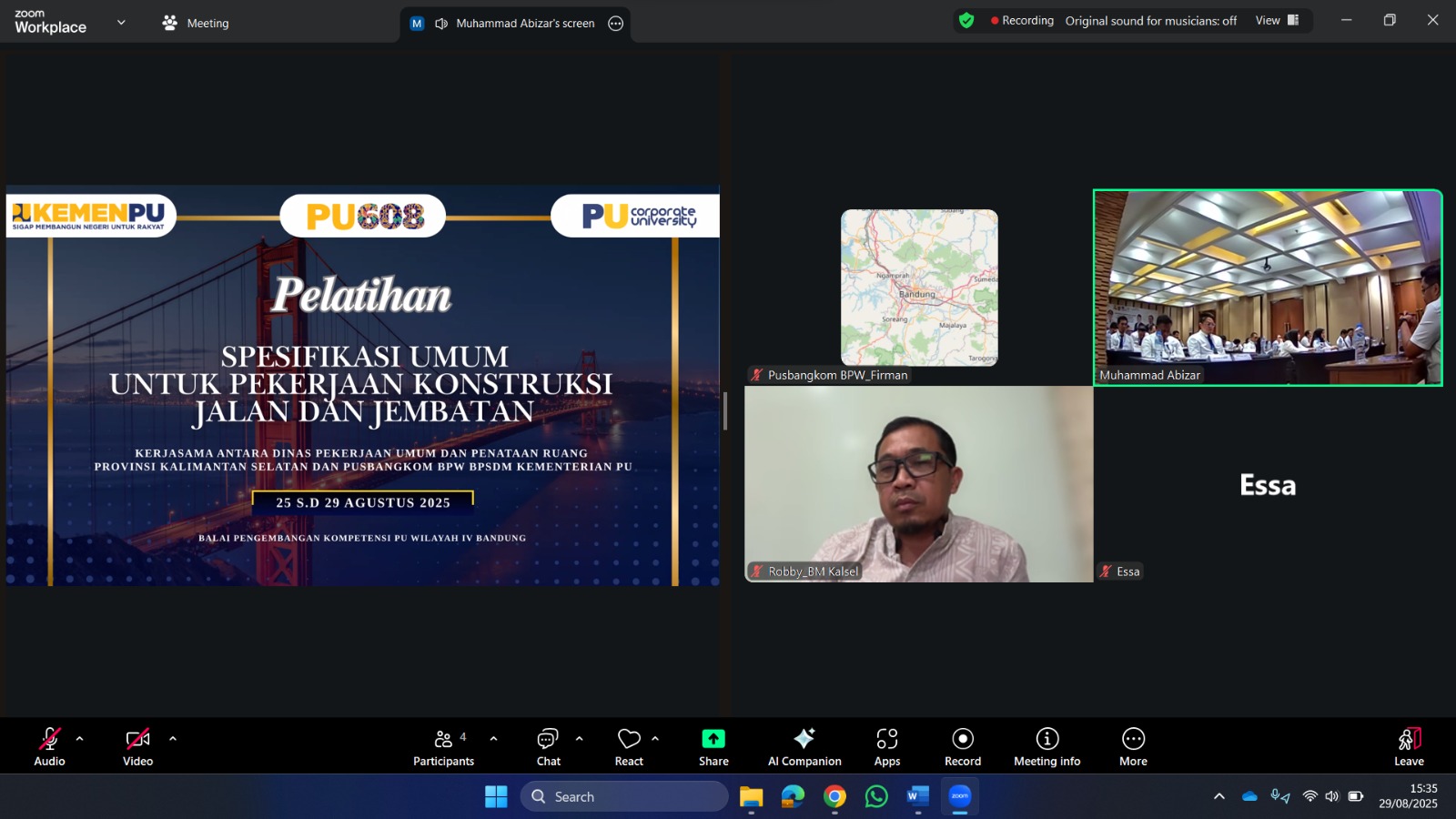Viewport: 1456px width, 819px height.
Task: Show hidden system tray icons
Action: coord(1219,796)
